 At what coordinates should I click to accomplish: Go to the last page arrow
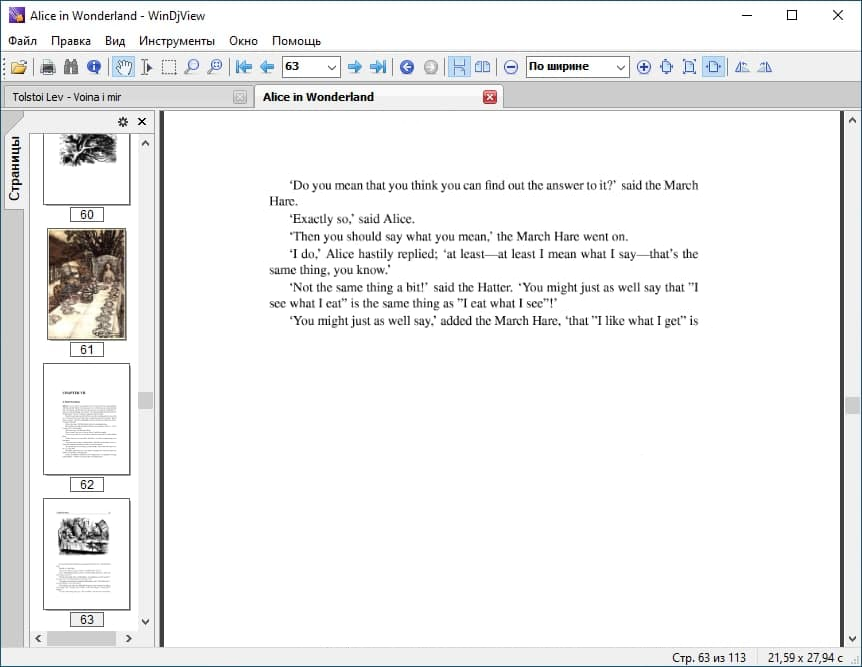coord(378,67)
